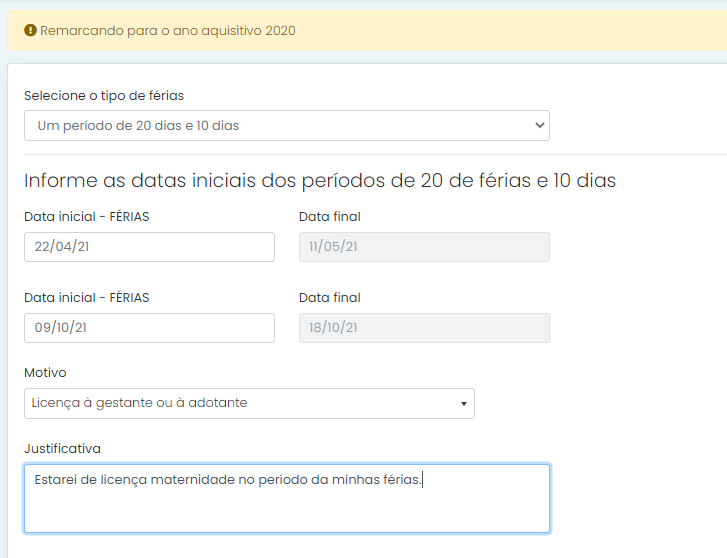Image resolution: width=727 pixels, height=558 pixels.
Task: Place cursor after 'minhas férias.' text in justification
Action: click(422, 480)
